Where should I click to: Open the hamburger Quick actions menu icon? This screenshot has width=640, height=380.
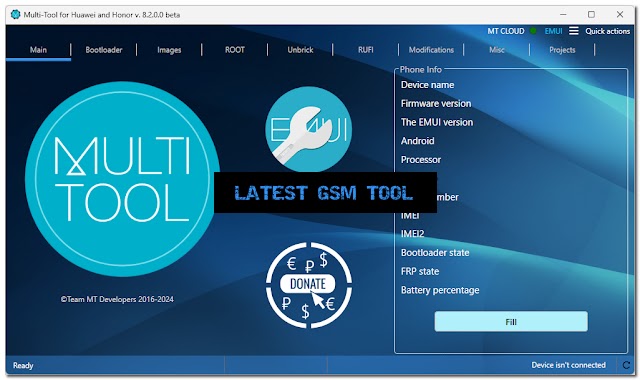point(574,31)
